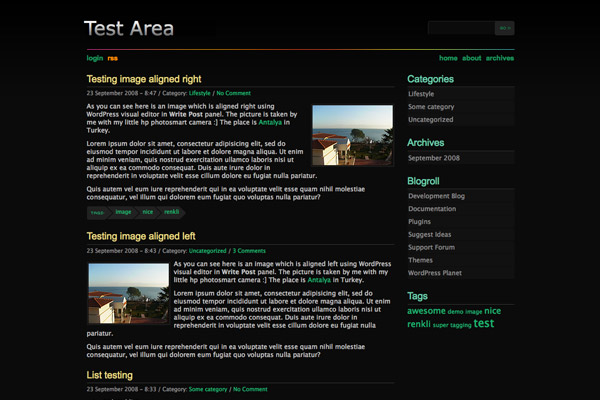Select the 'renkli' tag below first post
The image size is (600, 400).
click(x=171, y=212)
